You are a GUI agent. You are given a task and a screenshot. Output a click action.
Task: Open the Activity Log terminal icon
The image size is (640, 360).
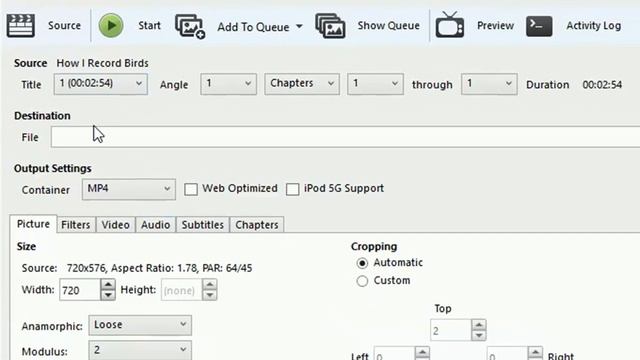(539, 26)
